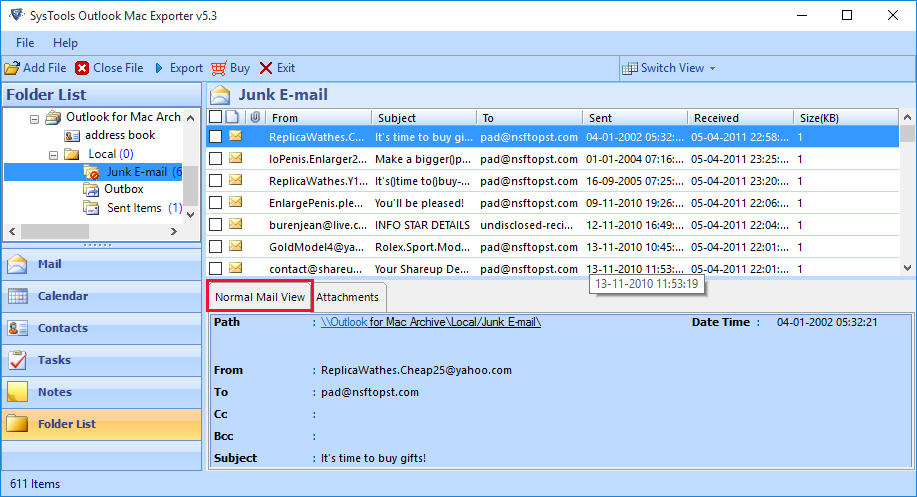917x497 pixels.
Task: Click the Contacts card icon in sidebar
Action: coord(18,328)
